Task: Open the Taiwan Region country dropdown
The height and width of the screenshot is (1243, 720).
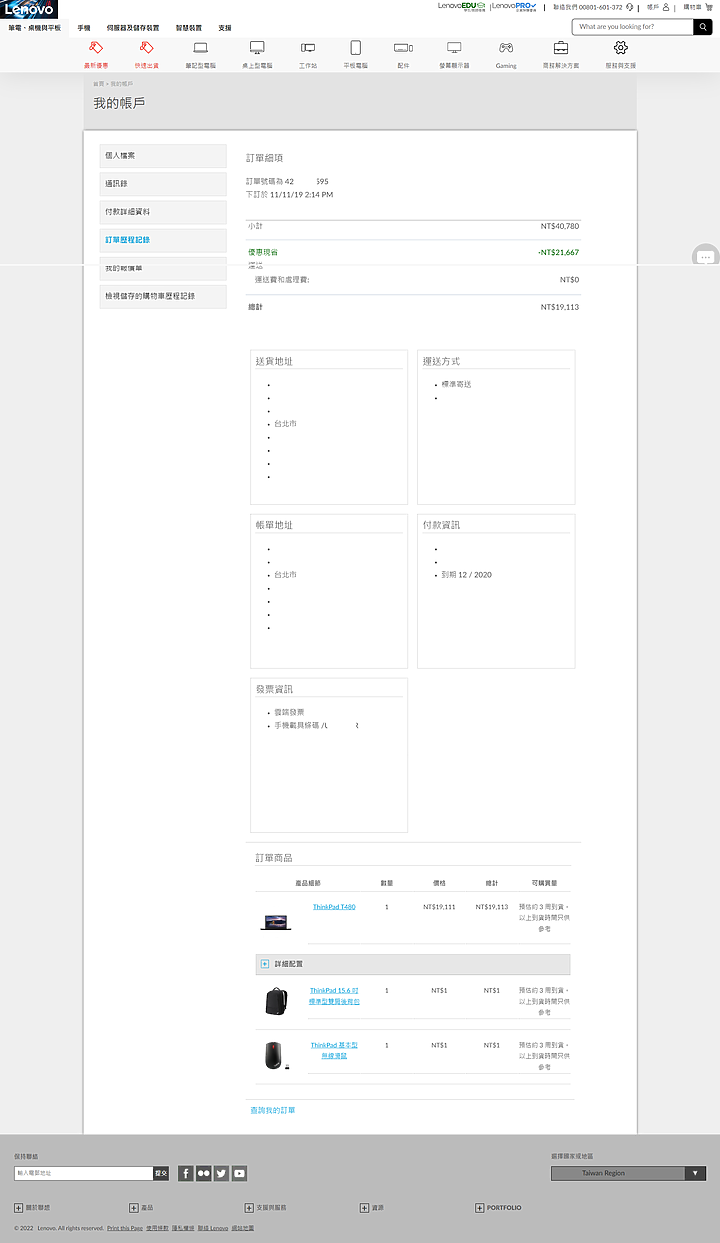Action: click(x=629, y=1173)
